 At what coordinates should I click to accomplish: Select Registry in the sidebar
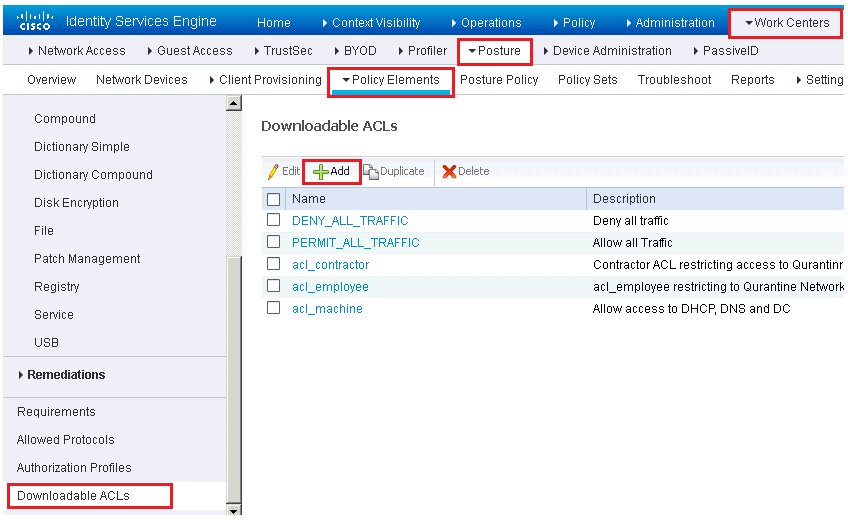57,287
